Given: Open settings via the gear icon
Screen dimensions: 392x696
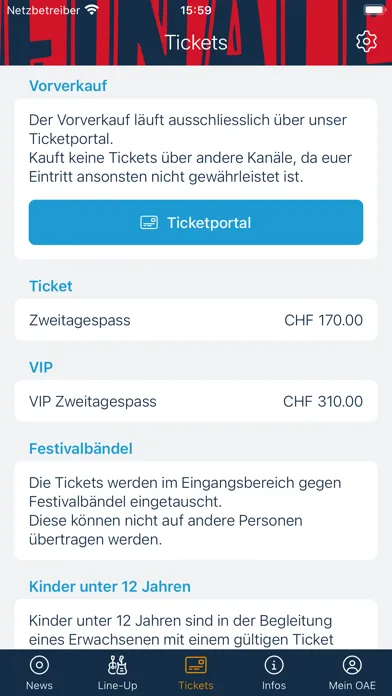Looking at the screenshot, I should pos(366,42).
